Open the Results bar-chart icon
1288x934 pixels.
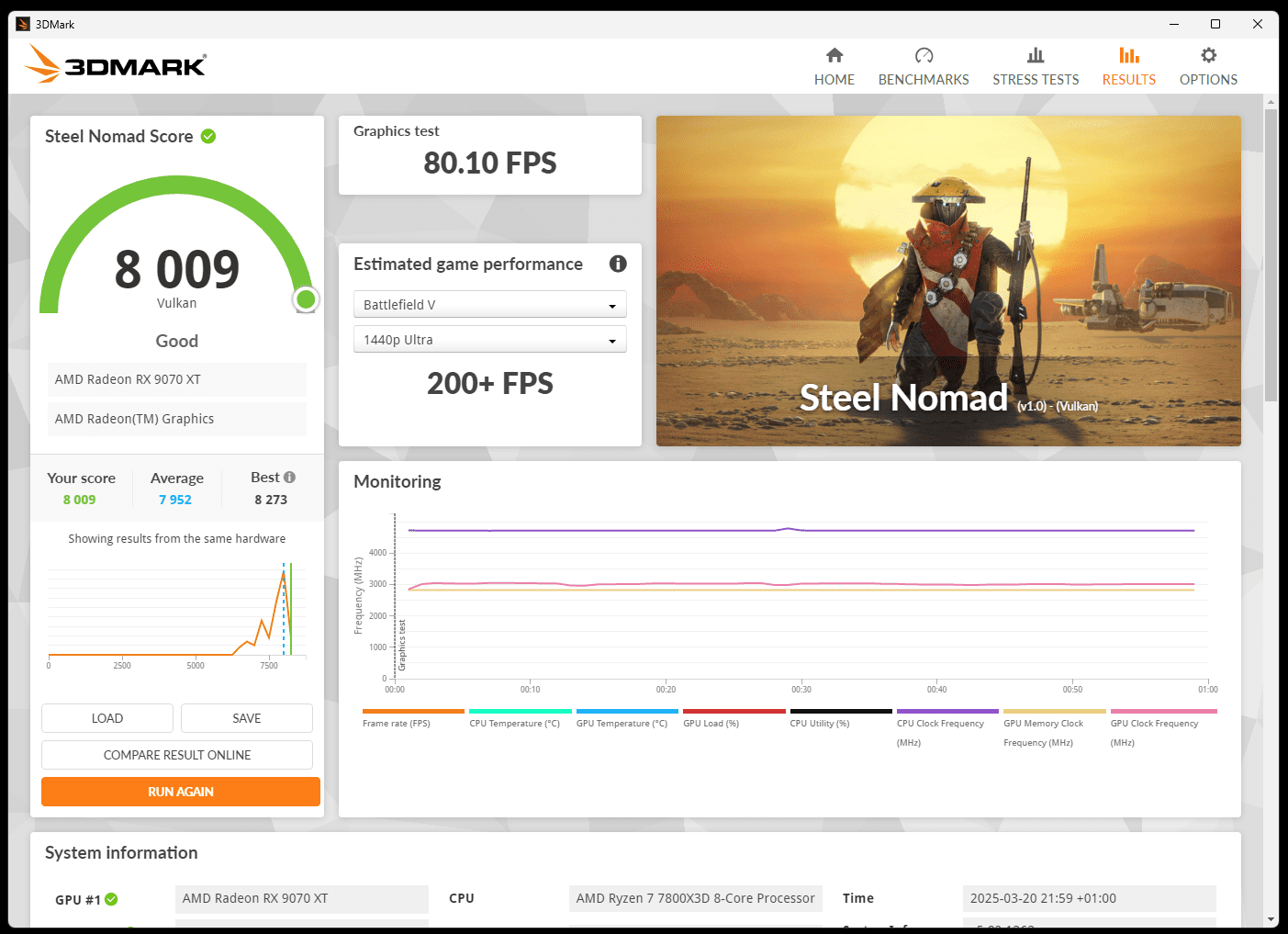pos(1129,55)
